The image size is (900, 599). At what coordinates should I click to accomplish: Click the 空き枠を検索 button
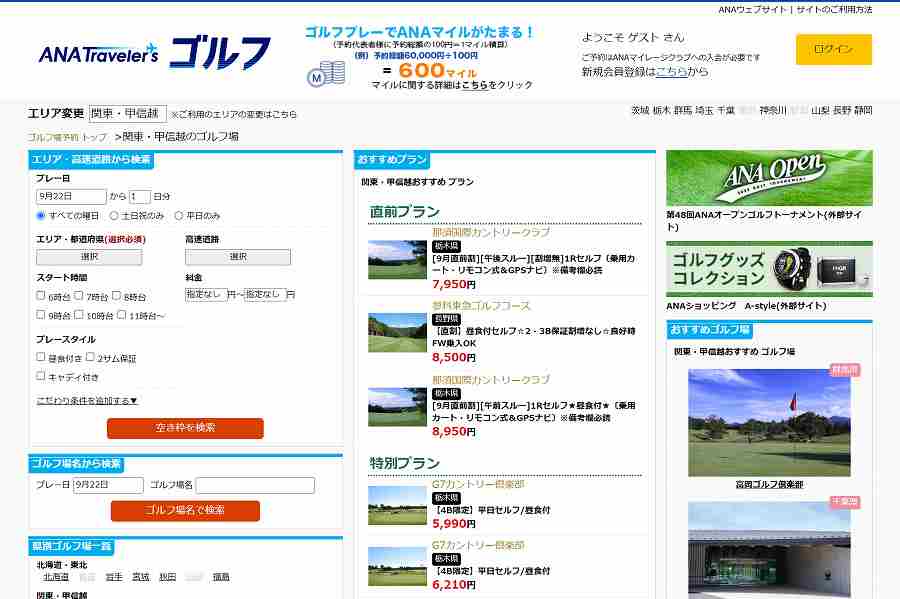click(185, 428)
